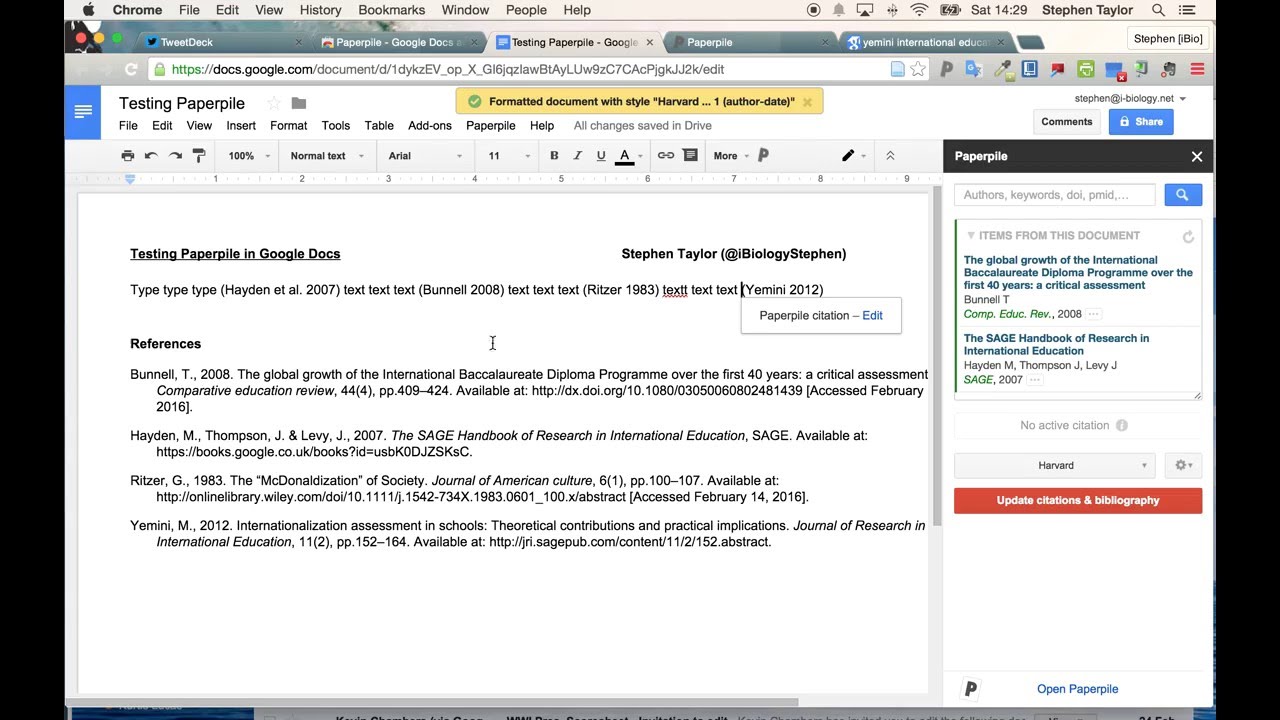Collapse the menus with double chevron
The width and height of the screenshot is (1280, 720).
[890, 156]
